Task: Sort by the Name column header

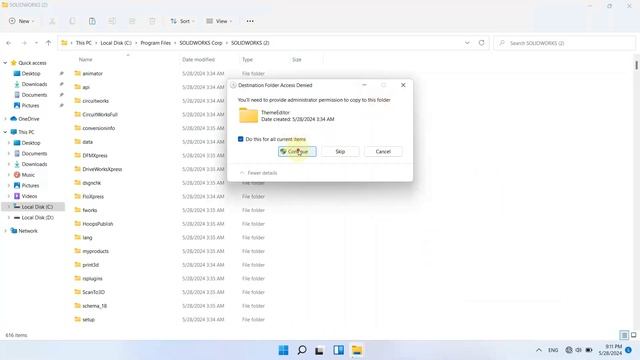Action: [85, 60]
